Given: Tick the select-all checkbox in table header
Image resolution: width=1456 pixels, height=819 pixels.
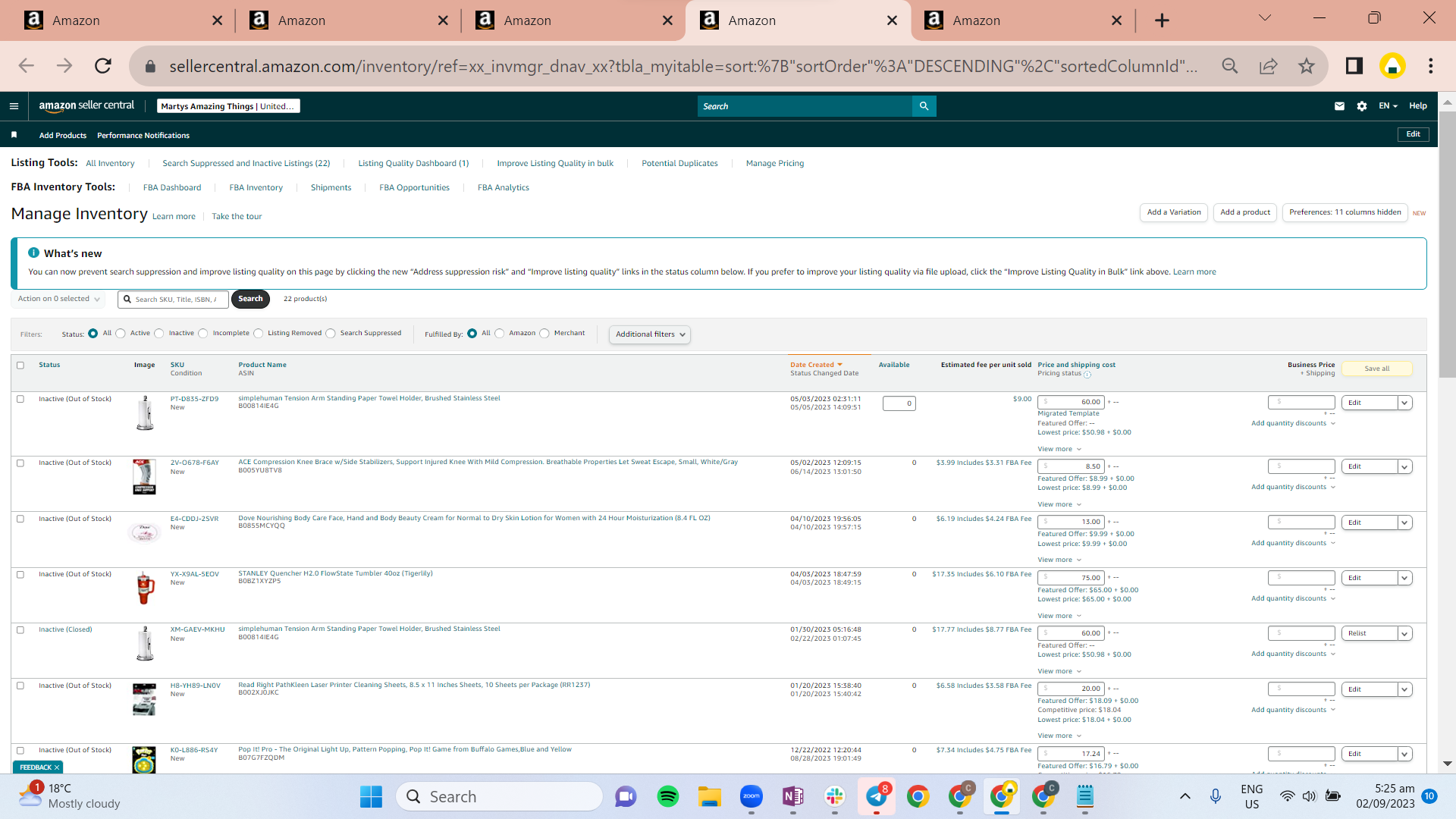Looking at the screenshot, I should click(20, 366).
